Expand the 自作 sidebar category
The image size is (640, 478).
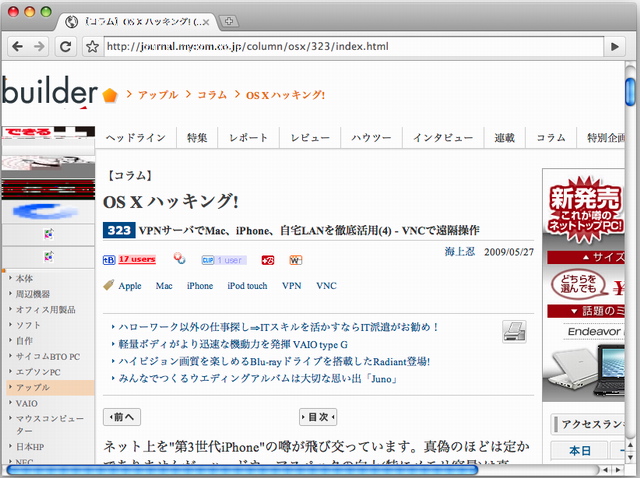[x=24, y=340]
